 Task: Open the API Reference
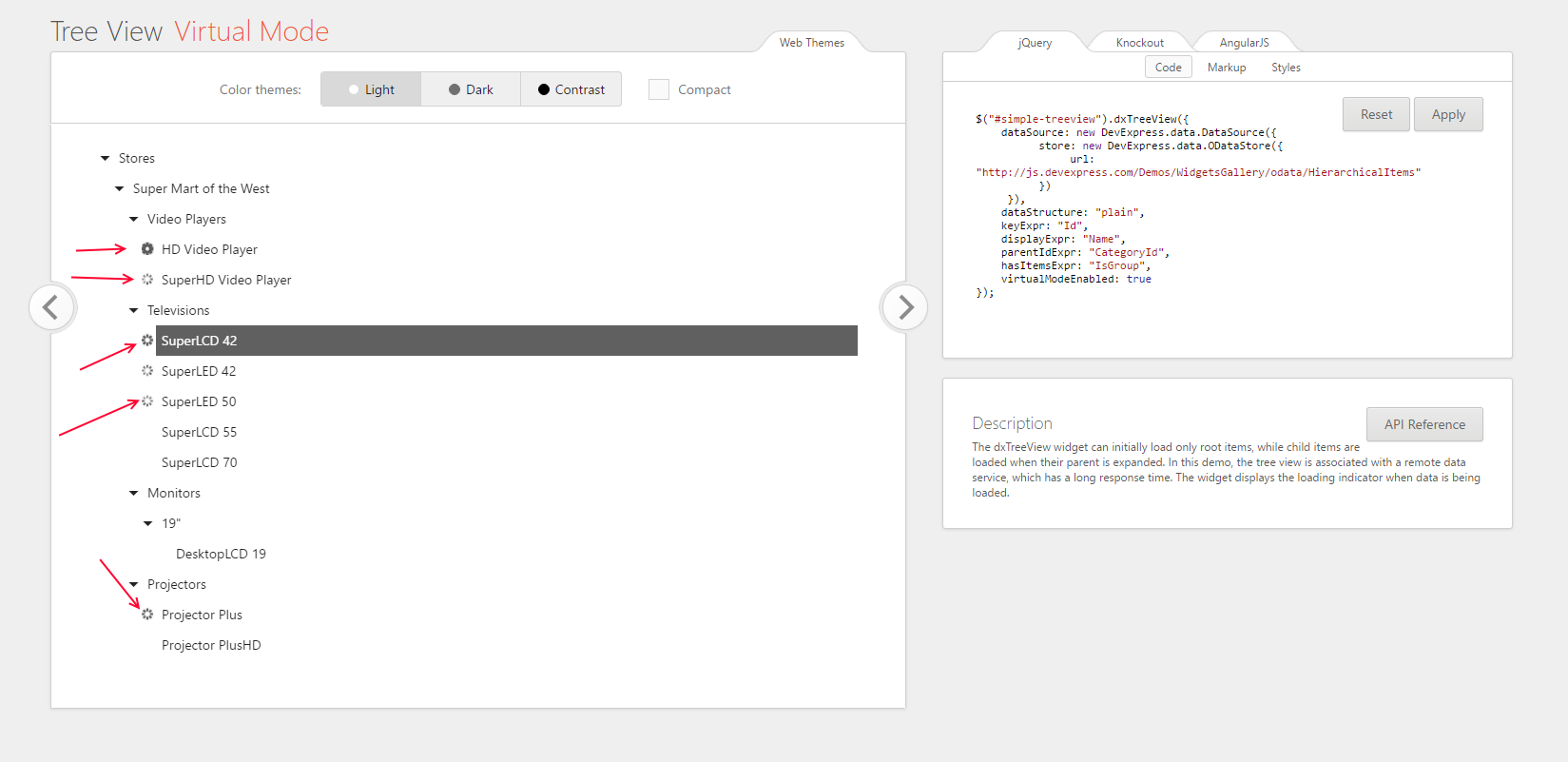coord(1424,424)
